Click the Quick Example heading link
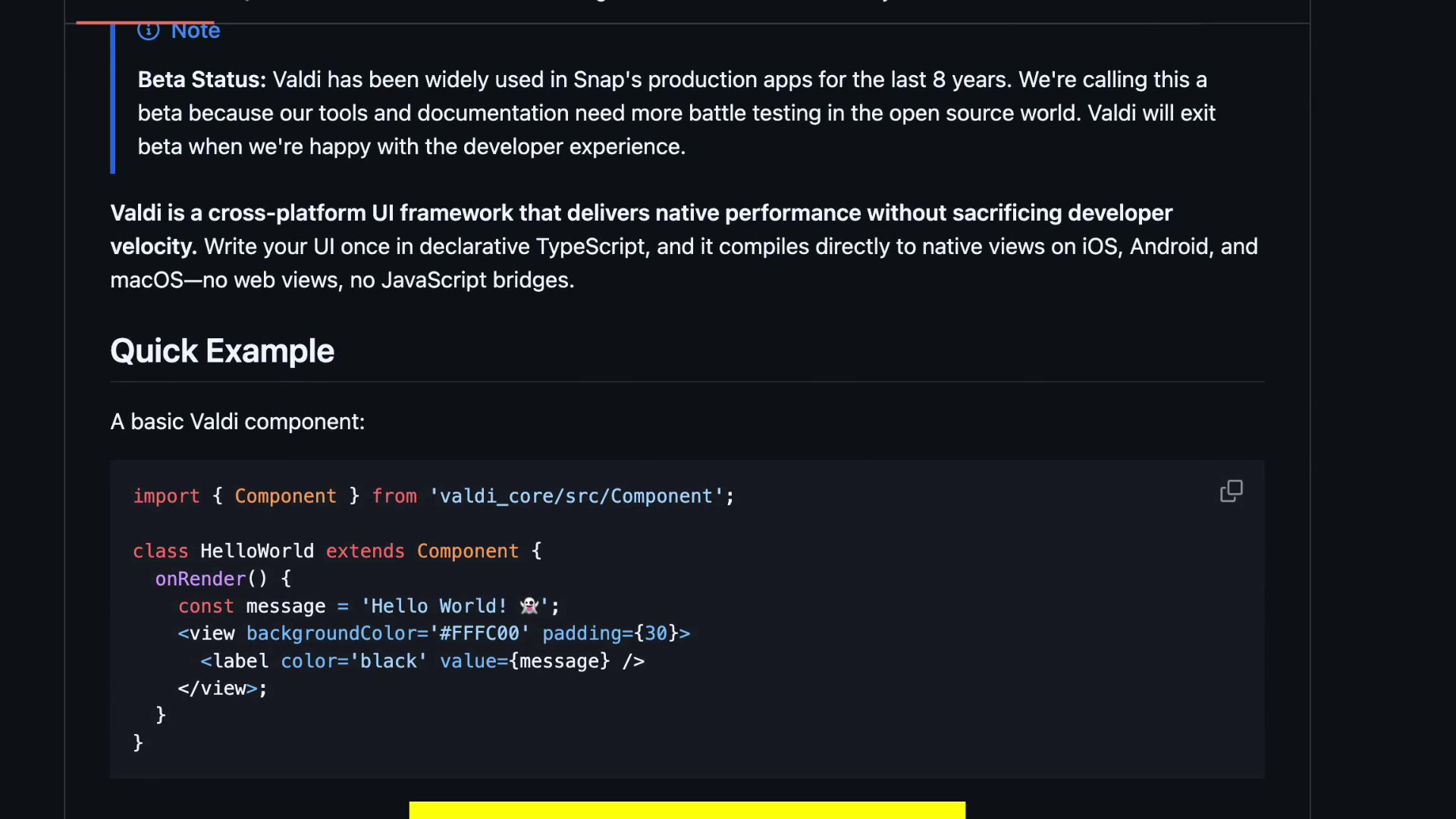The height and width of the screenshot is (819, 1456). click(x=221, y=350)
